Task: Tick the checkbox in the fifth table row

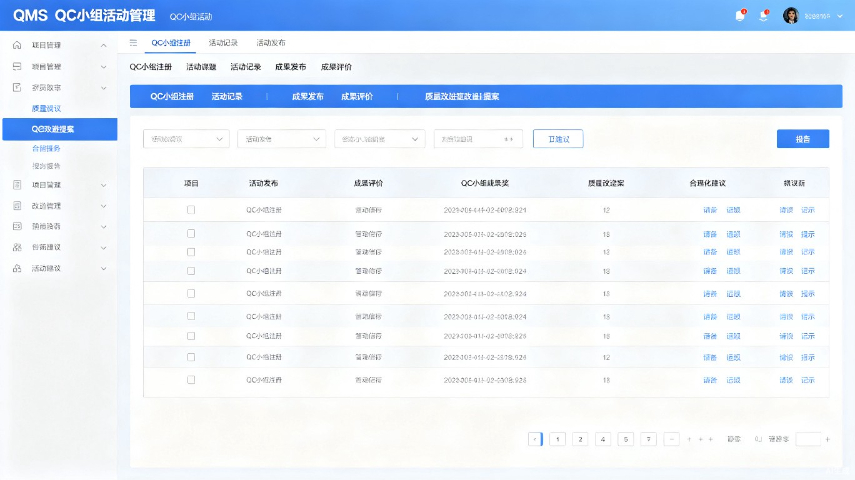Action: [x=191, y=293]
